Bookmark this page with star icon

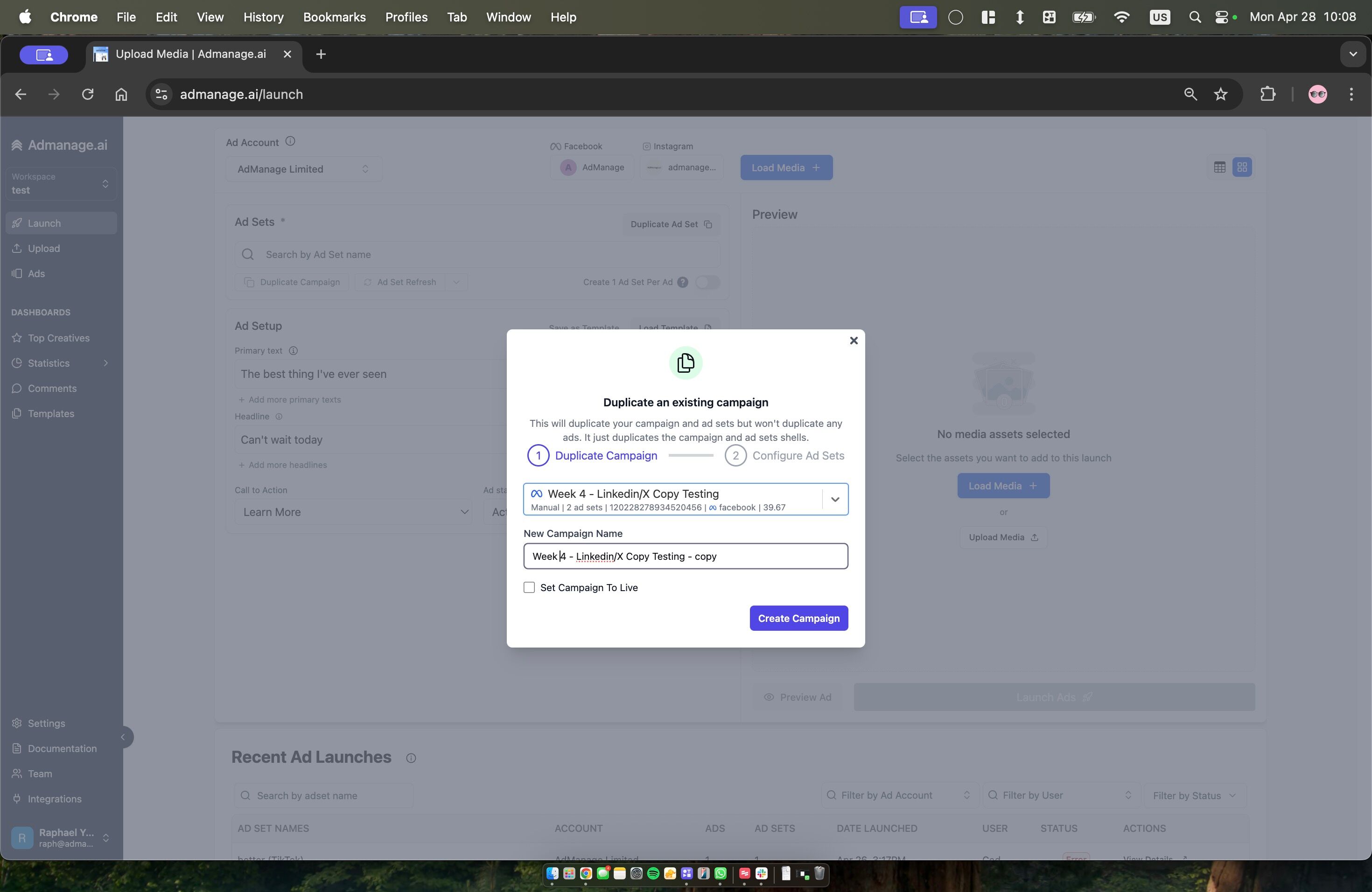tap(1220, 94)
